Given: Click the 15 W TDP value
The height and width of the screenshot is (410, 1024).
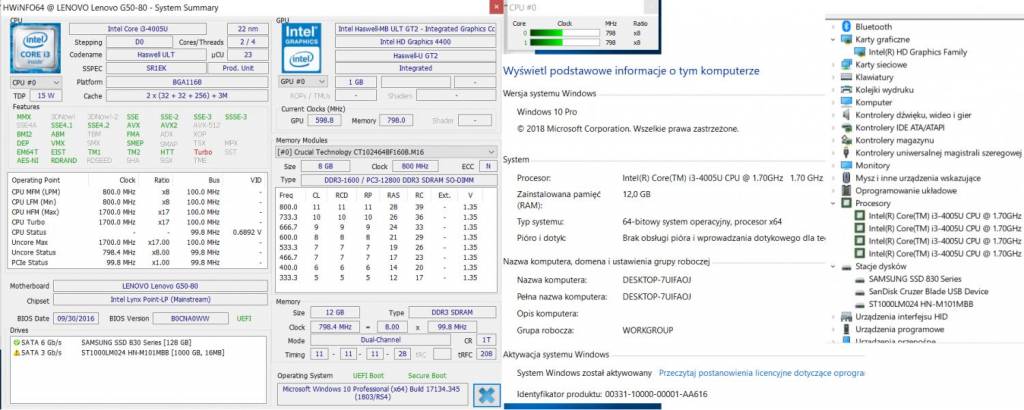Looking at the screenshot, I should 46,95.
